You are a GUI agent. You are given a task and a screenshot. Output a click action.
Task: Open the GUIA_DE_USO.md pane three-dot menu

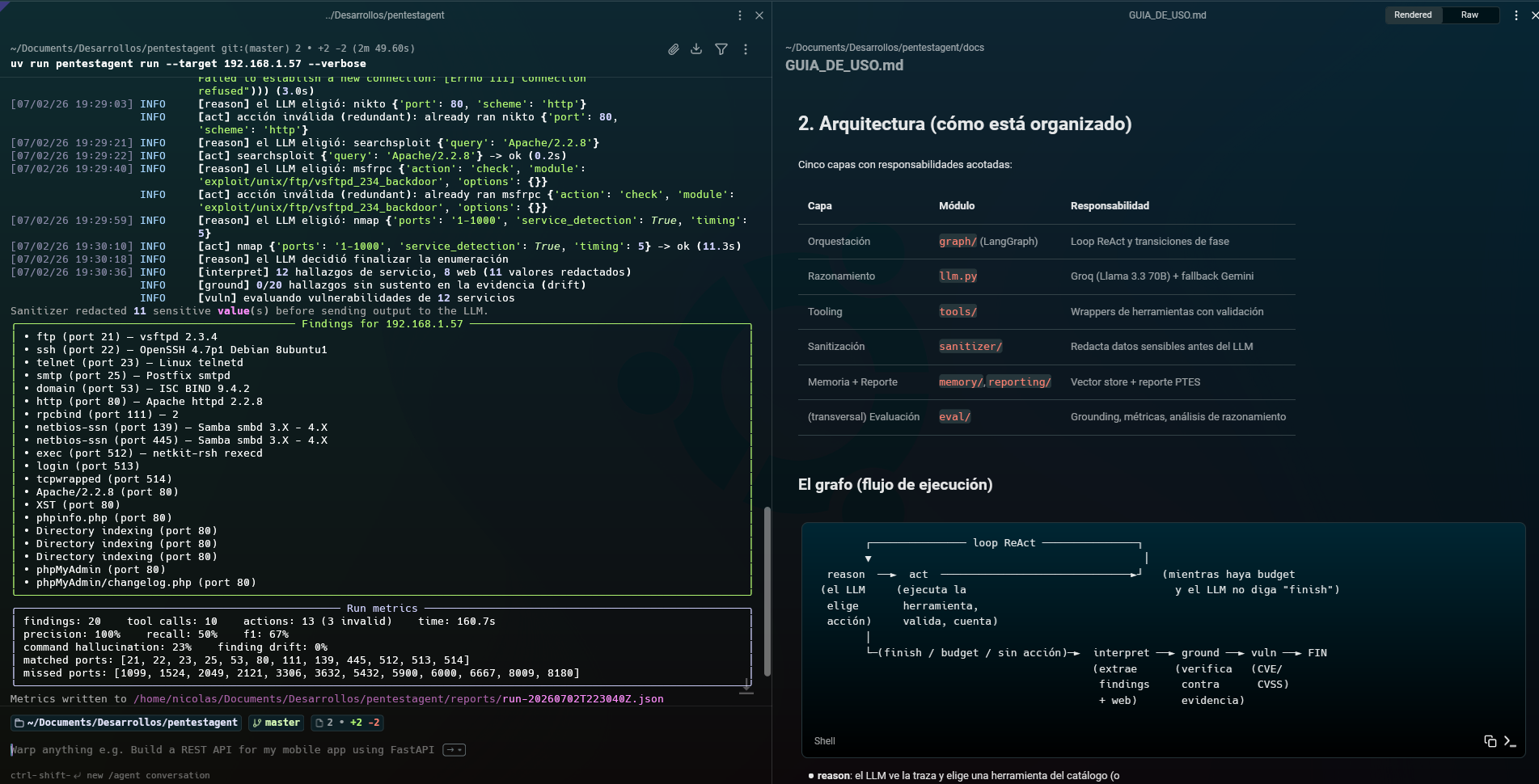pos(1516,15)
